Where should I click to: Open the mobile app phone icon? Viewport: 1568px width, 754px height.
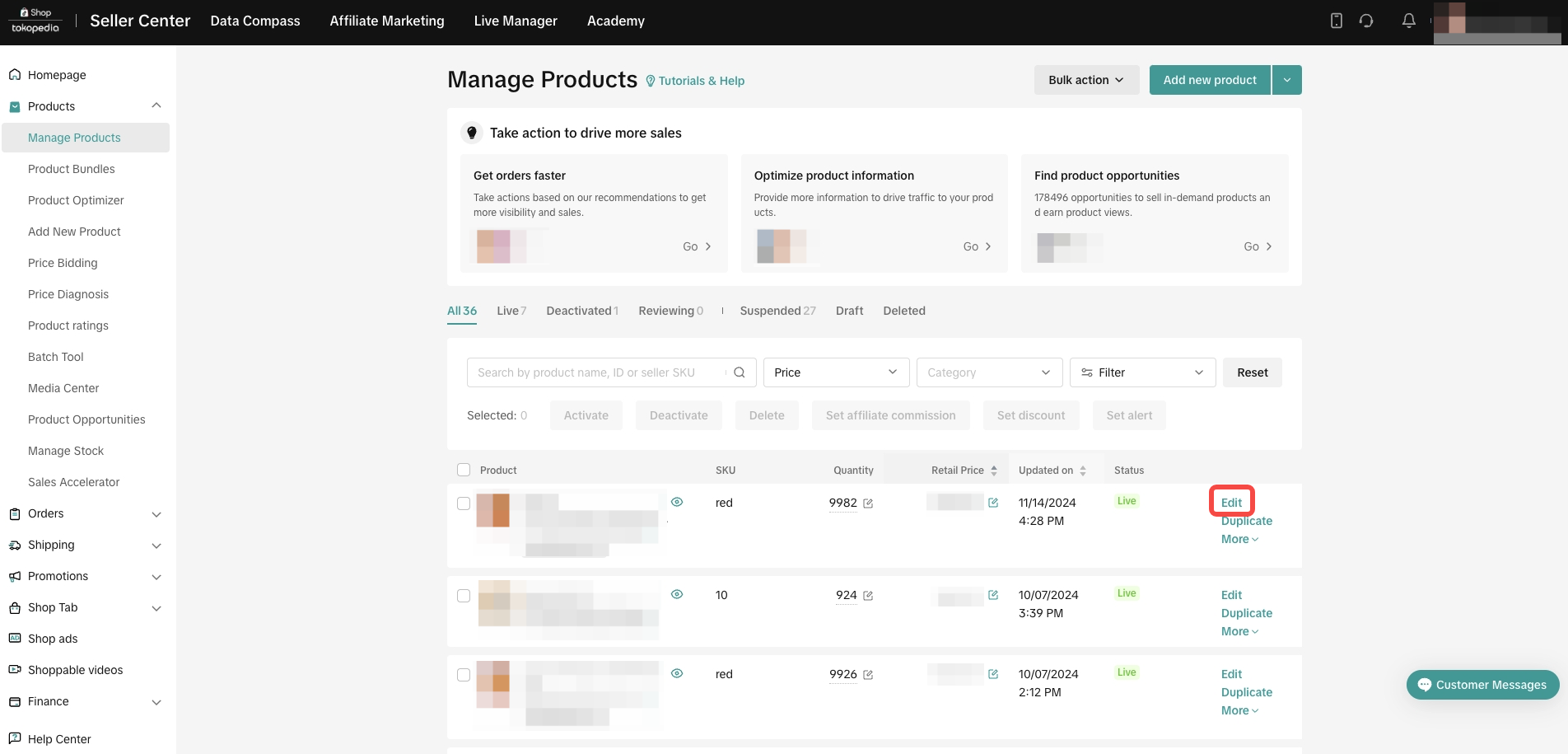(x=1336, y=21)
